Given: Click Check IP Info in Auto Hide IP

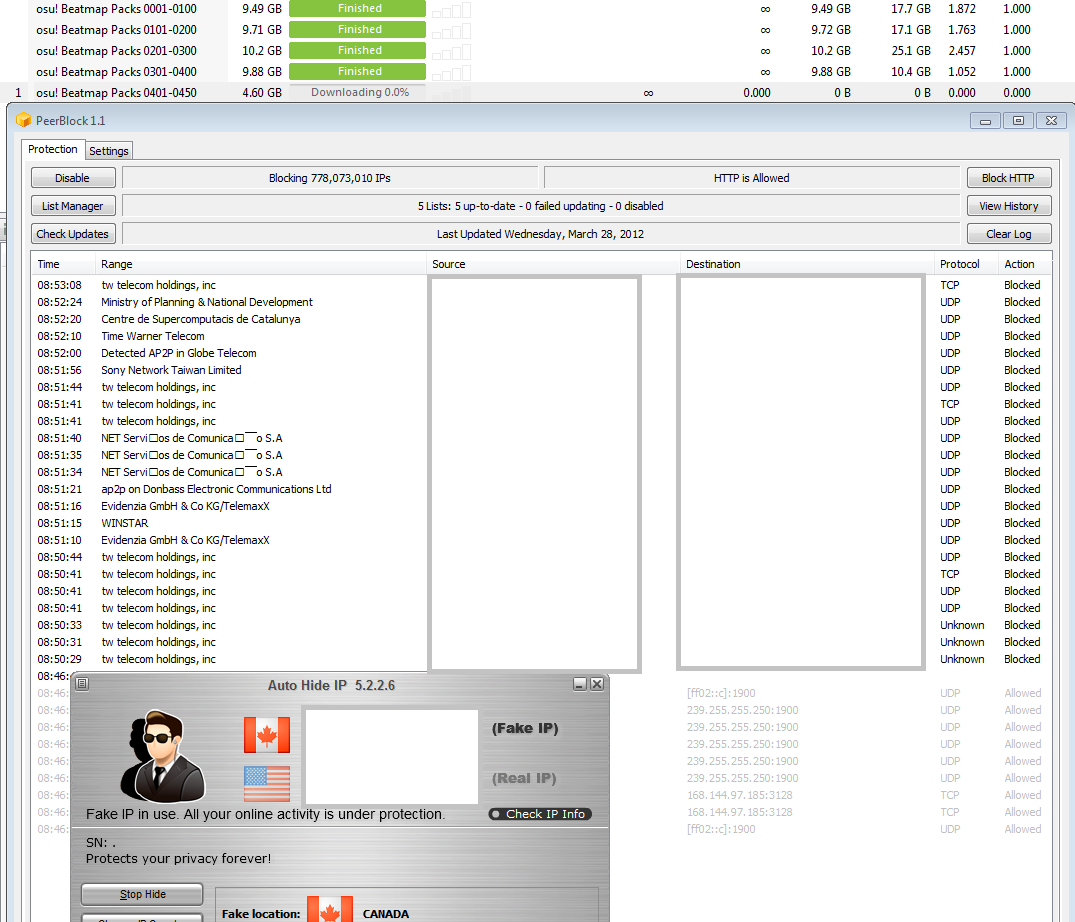Looking at the screenshot, I should coord(540,814).
